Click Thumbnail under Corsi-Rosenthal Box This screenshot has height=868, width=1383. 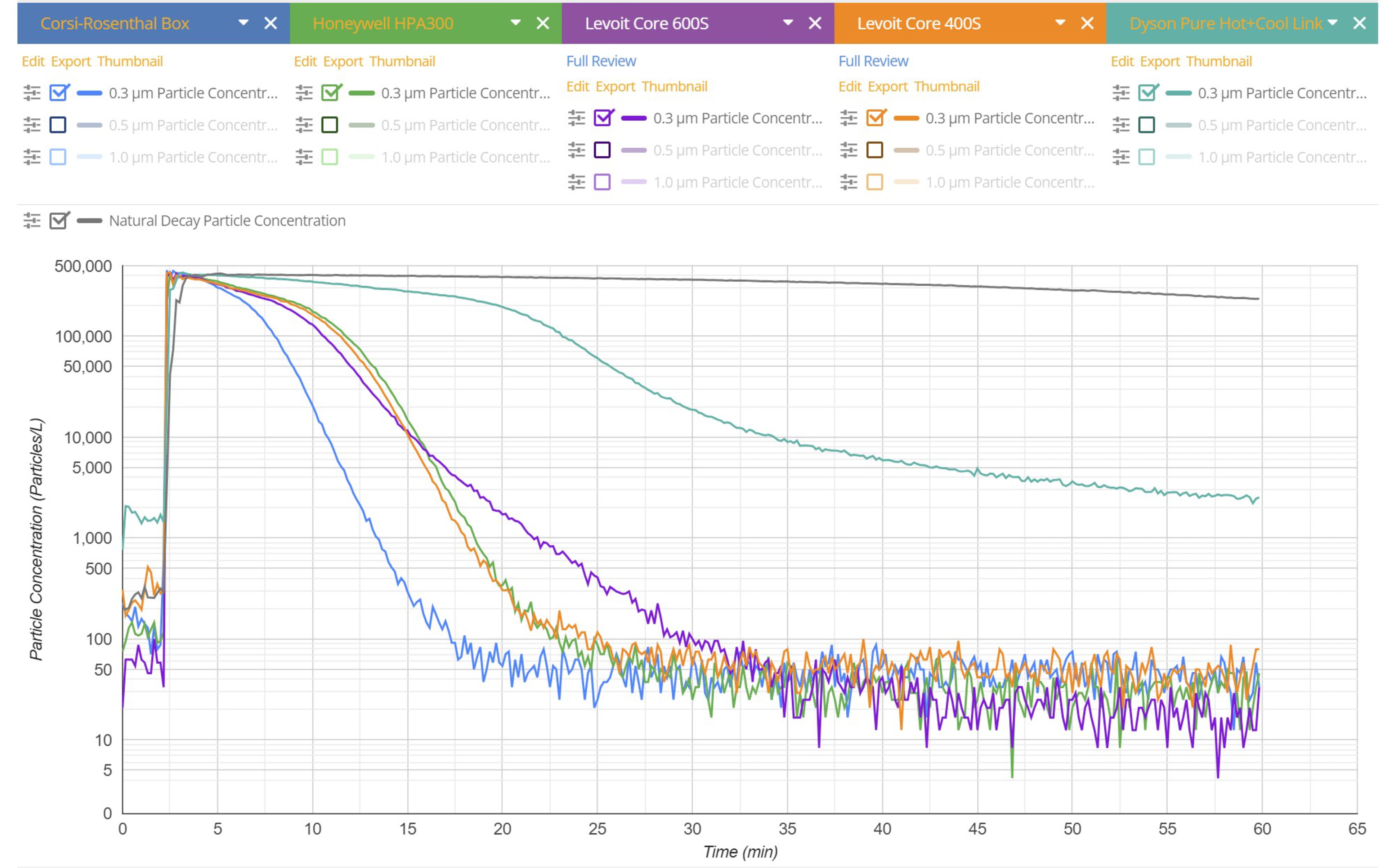click(130, 62)
